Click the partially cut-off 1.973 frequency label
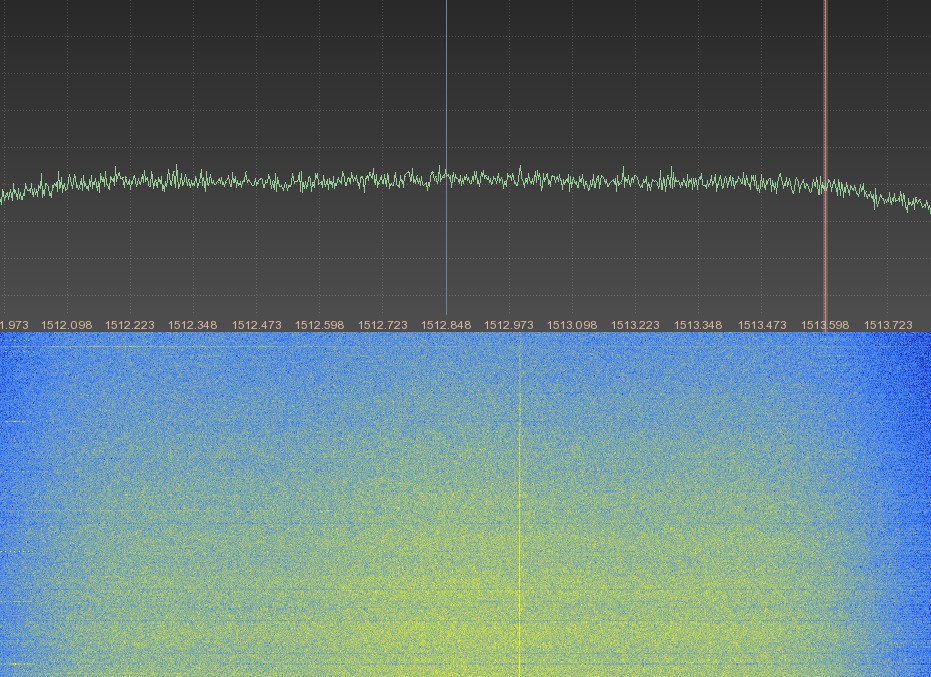 click(x=13, y=325)
